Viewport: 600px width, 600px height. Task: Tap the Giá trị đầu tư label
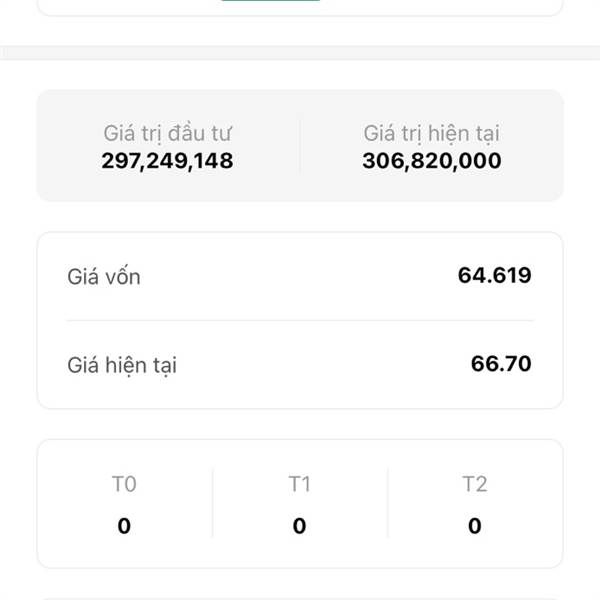point(167,133)
